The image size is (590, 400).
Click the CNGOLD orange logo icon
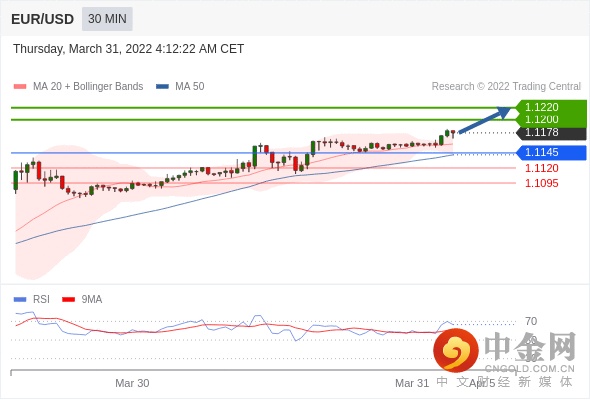456,350
